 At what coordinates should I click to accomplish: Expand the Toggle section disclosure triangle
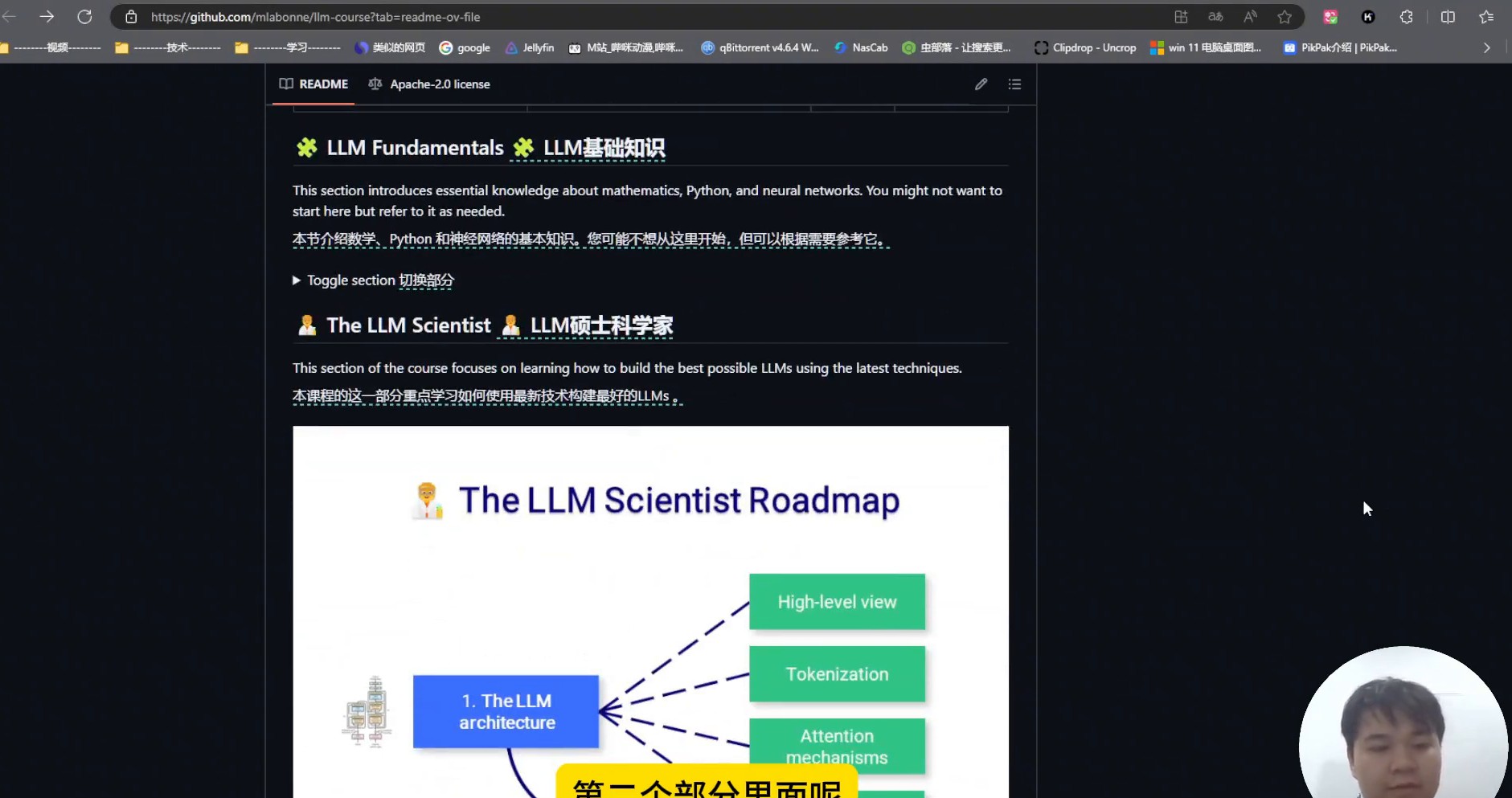click(297, 280)
